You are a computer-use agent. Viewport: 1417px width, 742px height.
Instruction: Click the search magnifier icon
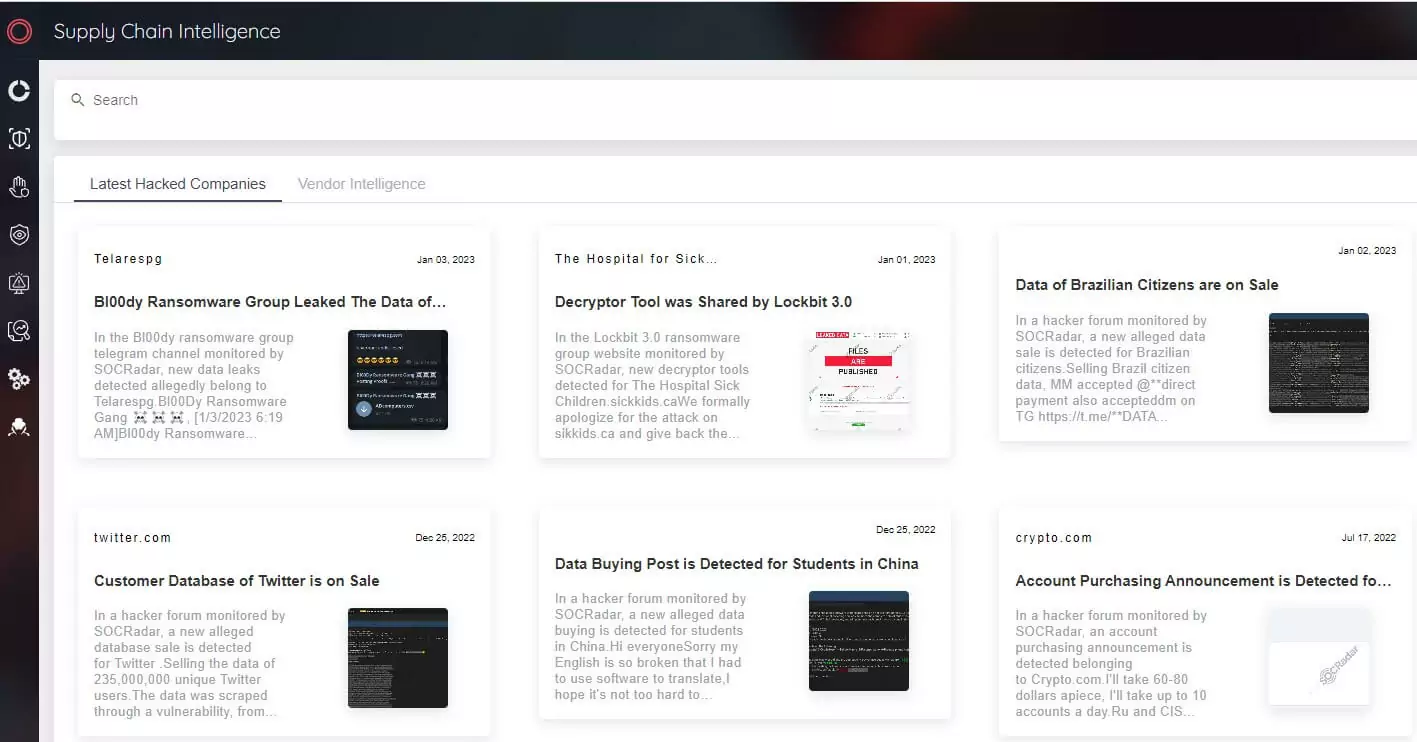(x=78, y=100)
